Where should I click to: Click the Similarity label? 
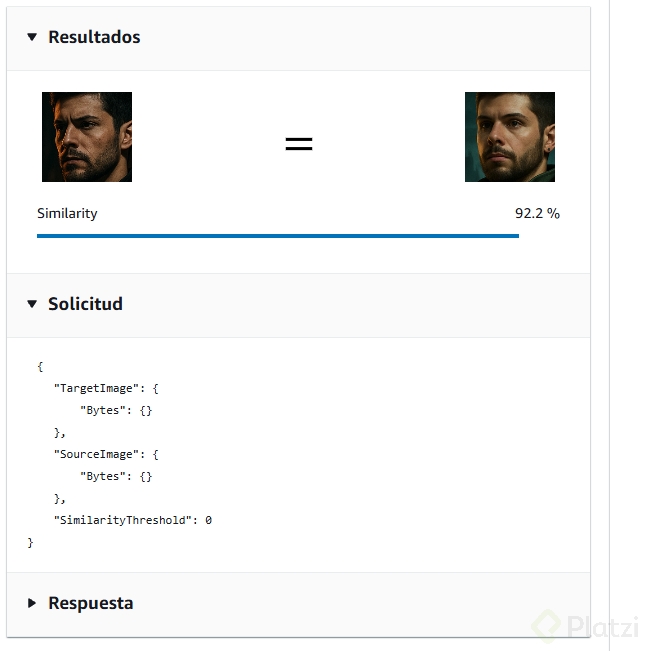click(x=67, y=214)
